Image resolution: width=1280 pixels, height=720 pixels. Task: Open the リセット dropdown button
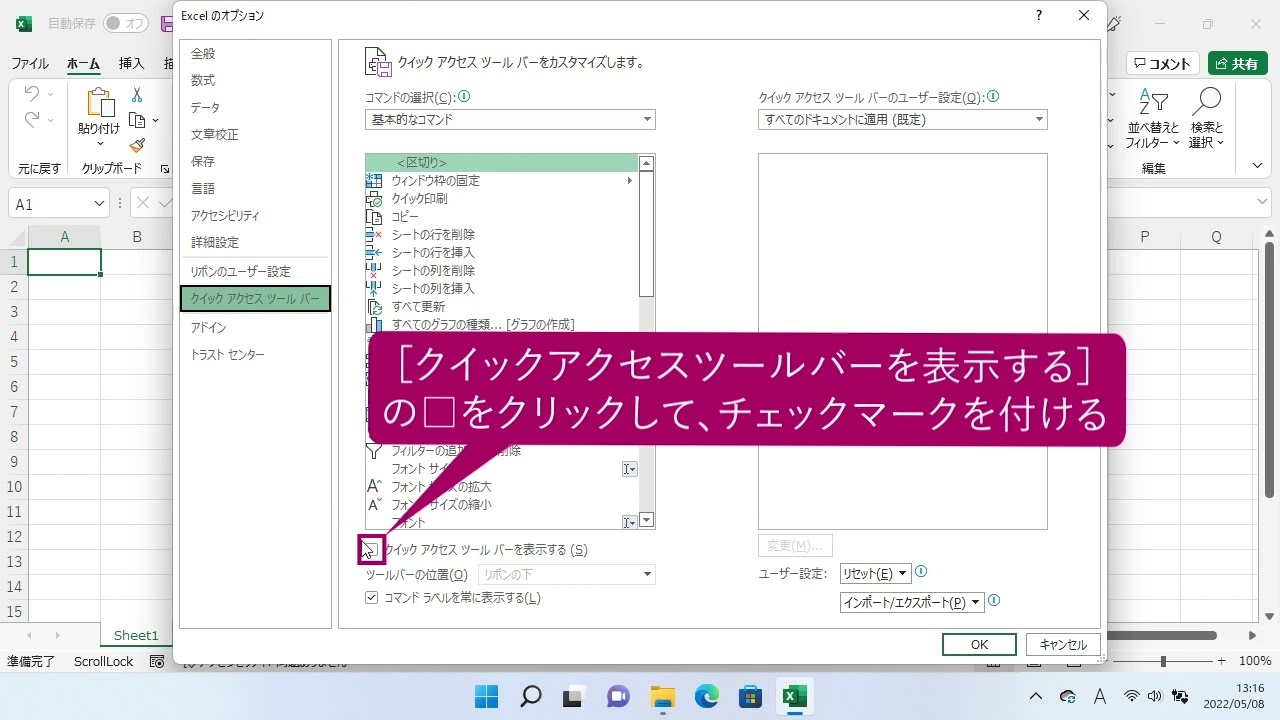click(875, 574)
